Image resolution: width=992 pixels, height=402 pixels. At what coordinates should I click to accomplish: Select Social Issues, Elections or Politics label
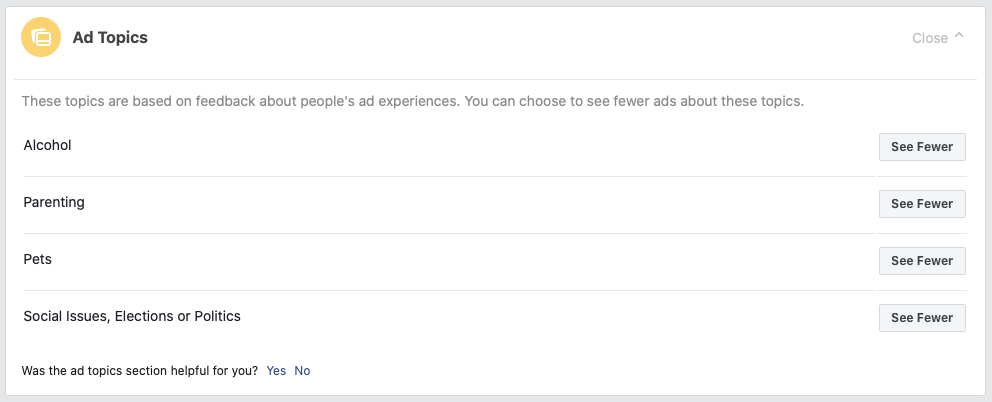pos(132,316)
